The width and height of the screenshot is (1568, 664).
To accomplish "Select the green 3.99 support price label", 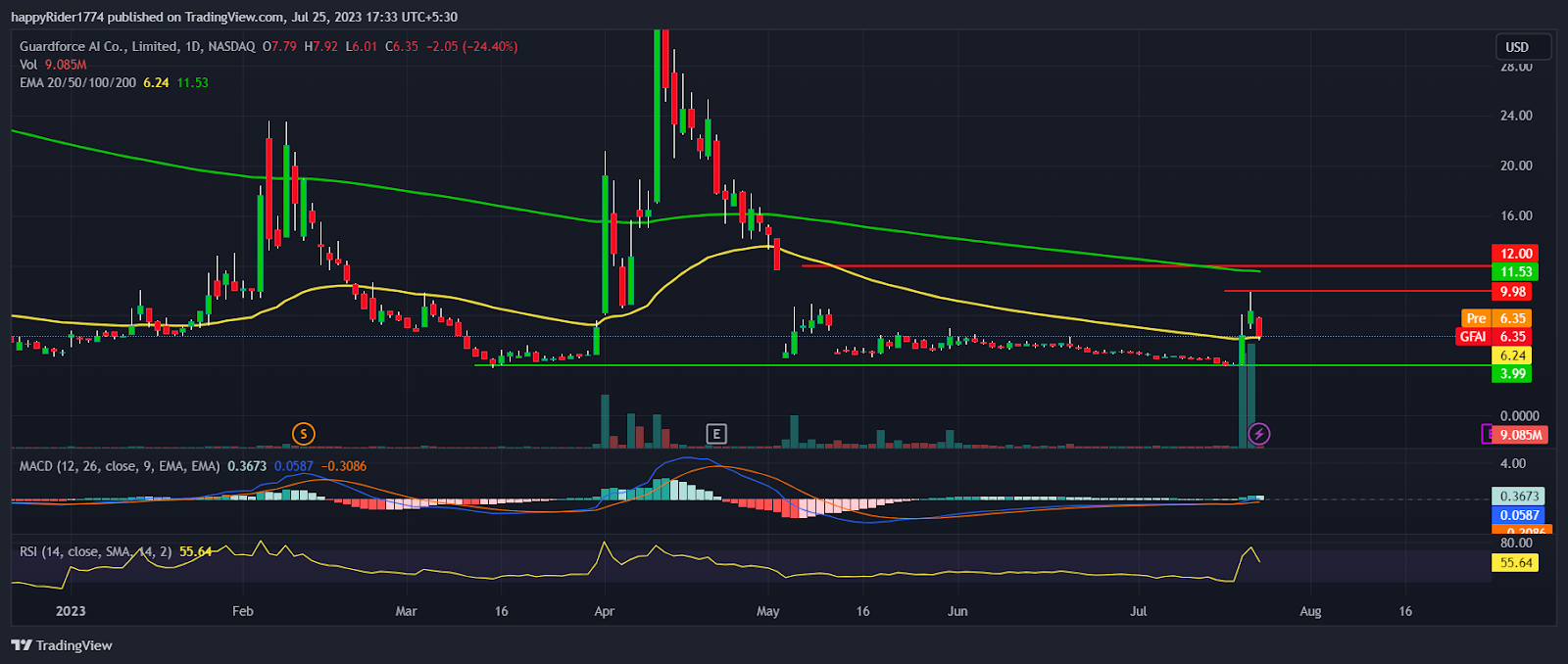I will [1511, 374].
